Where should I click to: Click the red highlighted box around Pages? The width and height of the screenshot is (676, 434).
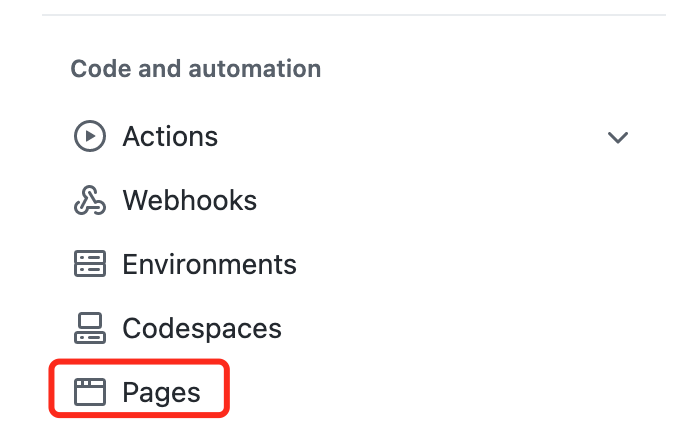click(139, 388)
